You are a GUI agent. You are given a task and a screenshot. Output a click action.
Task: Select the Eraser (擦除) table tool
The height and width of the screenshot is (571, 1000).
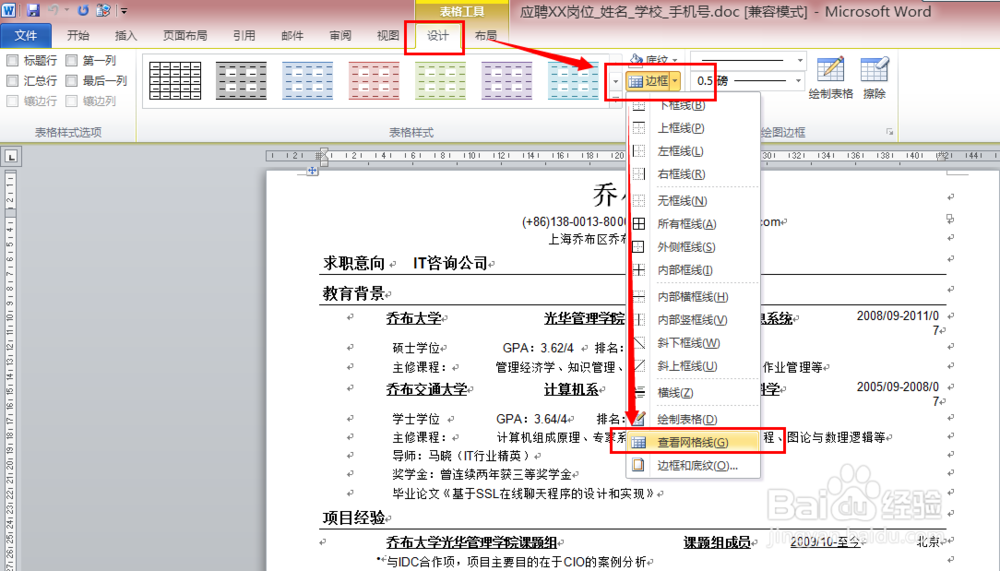pyautogui.click(x=874, y=69)
